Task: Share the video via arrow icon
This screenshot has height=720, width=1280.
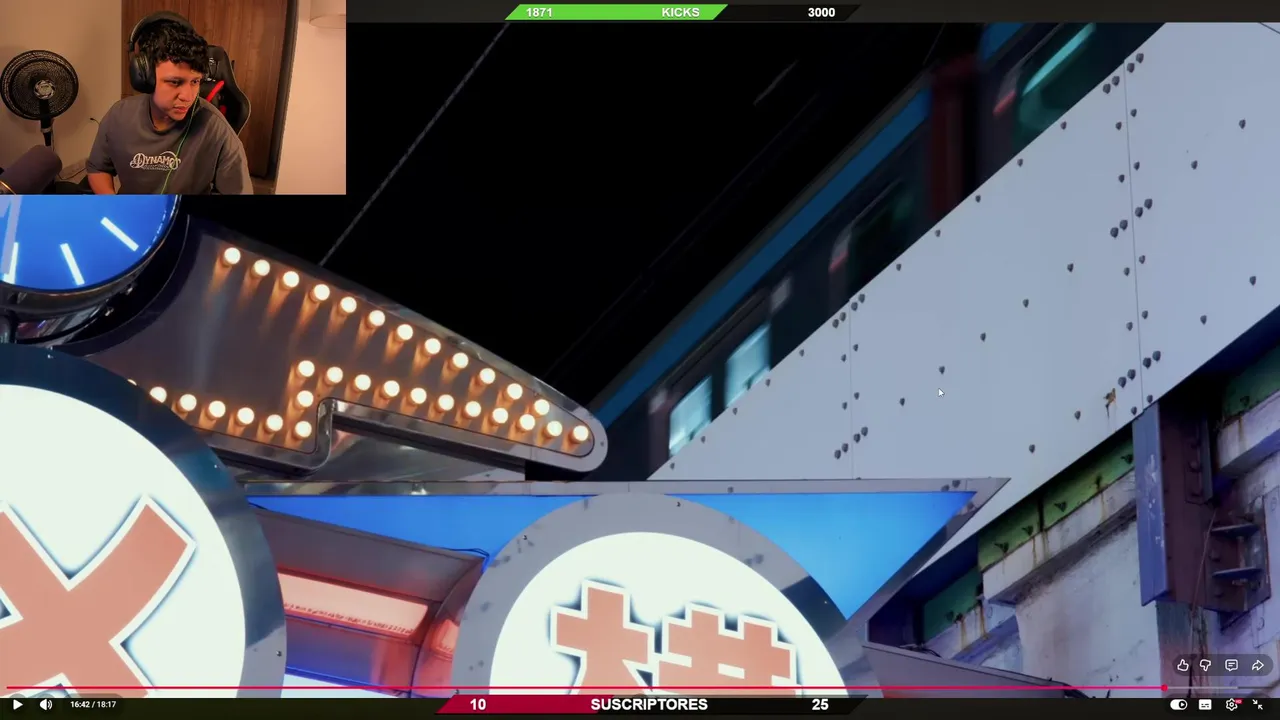Action: (x=1258, y=666)
